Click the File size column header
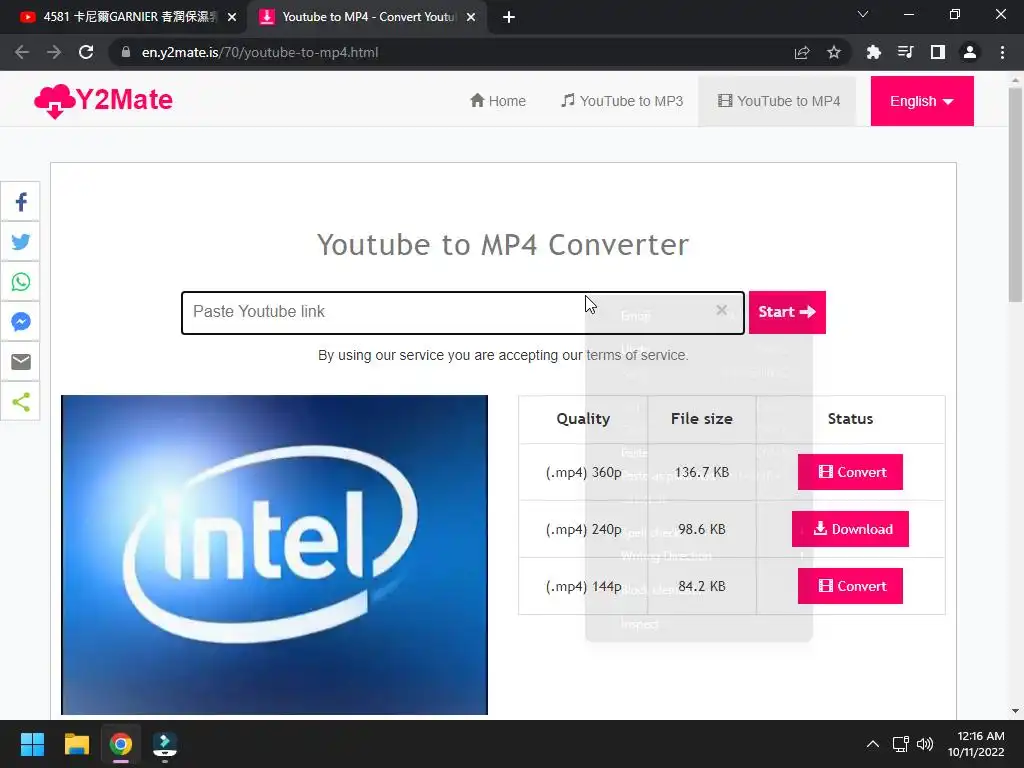Viewport: 1024px width, 768px height. [702, 419]
